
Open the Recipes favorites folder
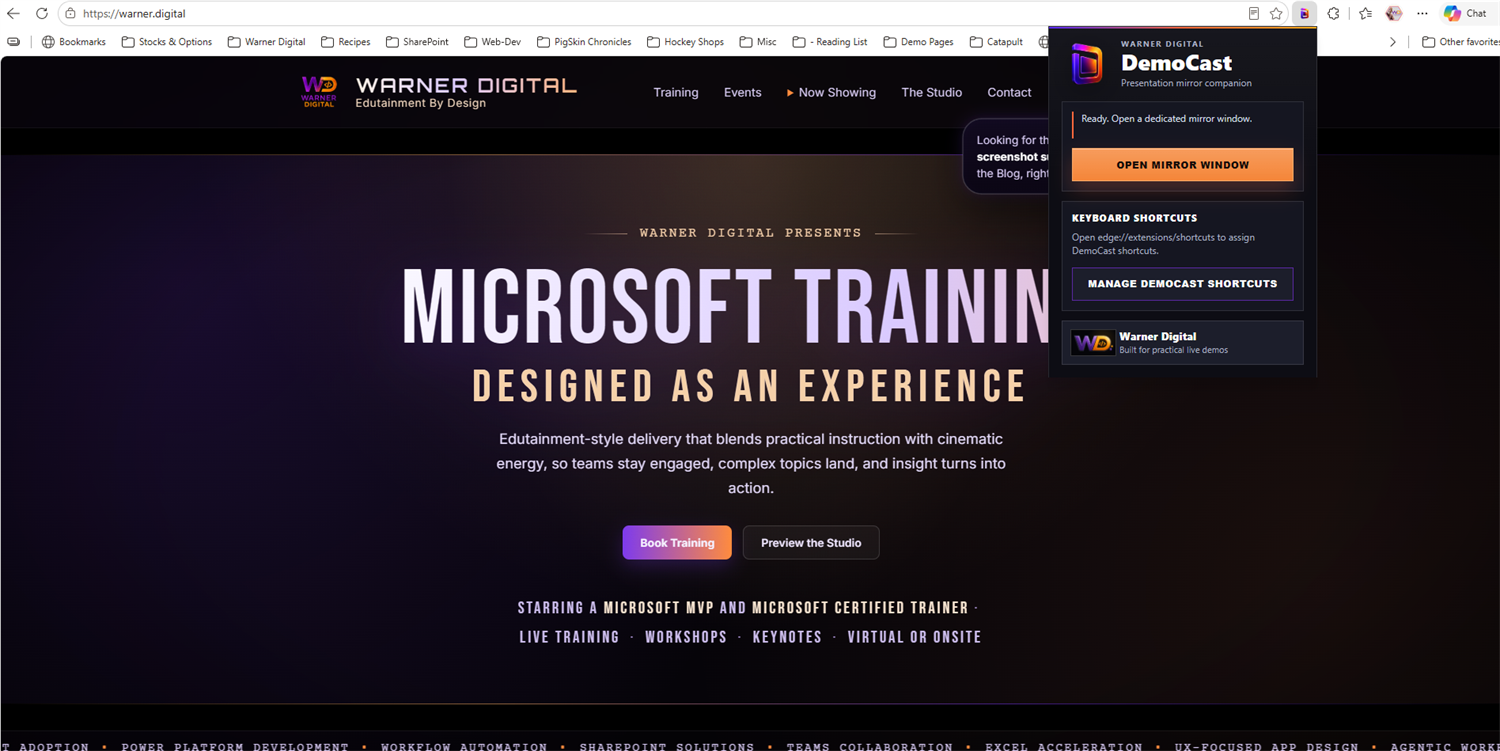(x=345, y=42)
